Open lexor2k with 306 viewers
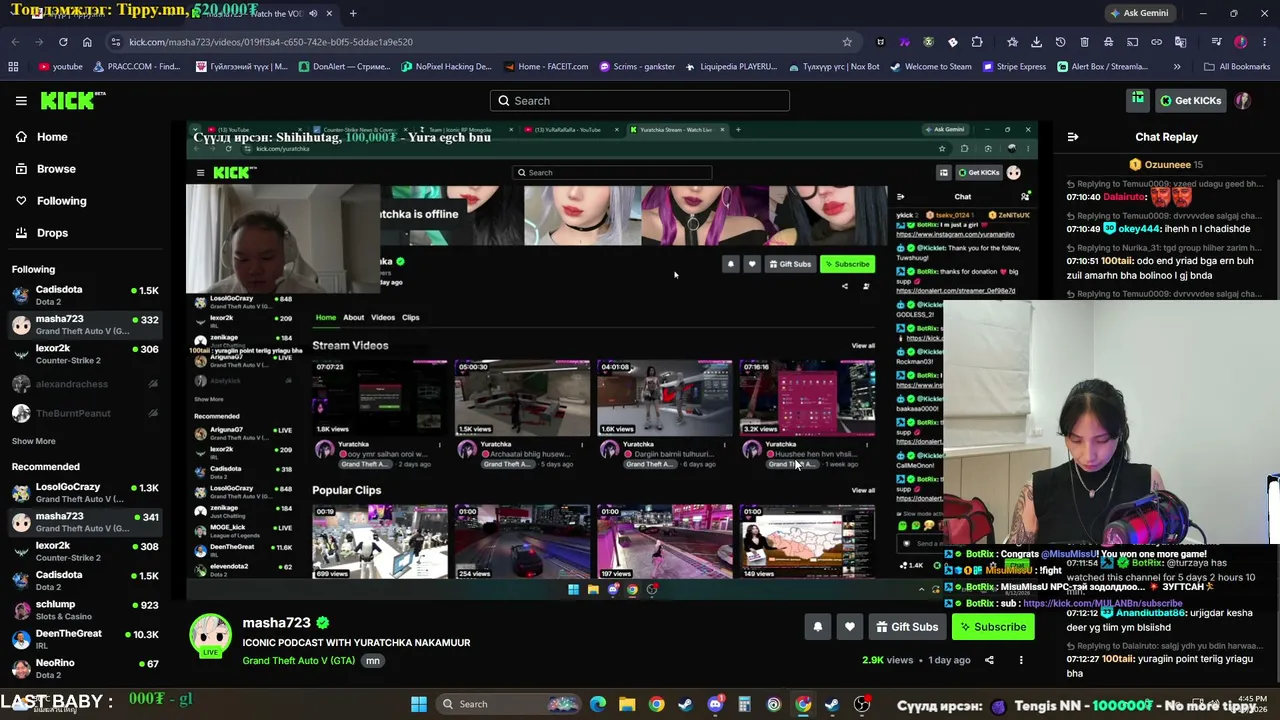The image size is (1280, 720). (x=85, y=354)
